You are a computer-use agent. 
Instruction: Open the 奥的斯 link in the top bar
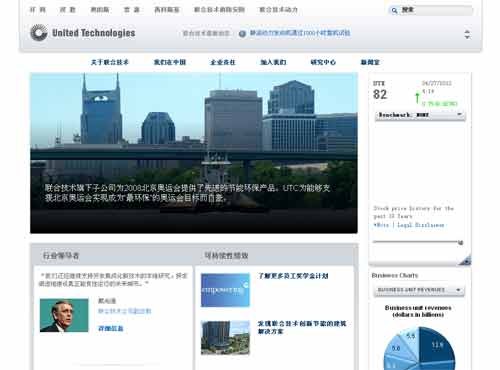click(x=100, y=10)
